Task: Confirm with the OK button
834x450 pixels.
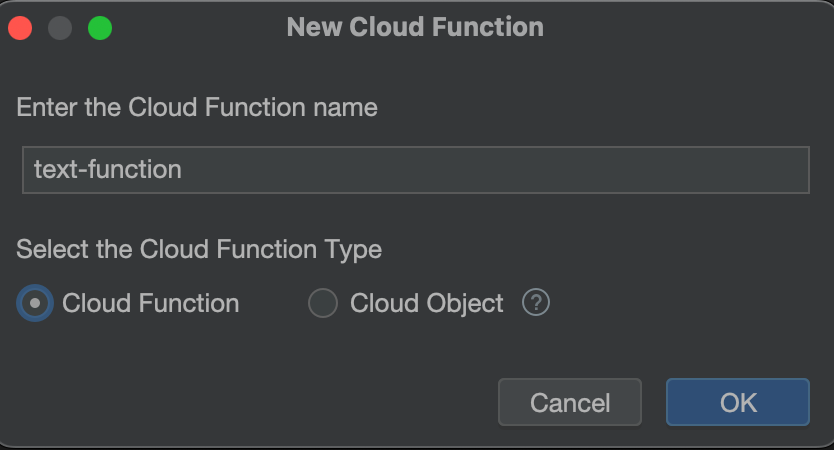Action: [x=738, y=402]
